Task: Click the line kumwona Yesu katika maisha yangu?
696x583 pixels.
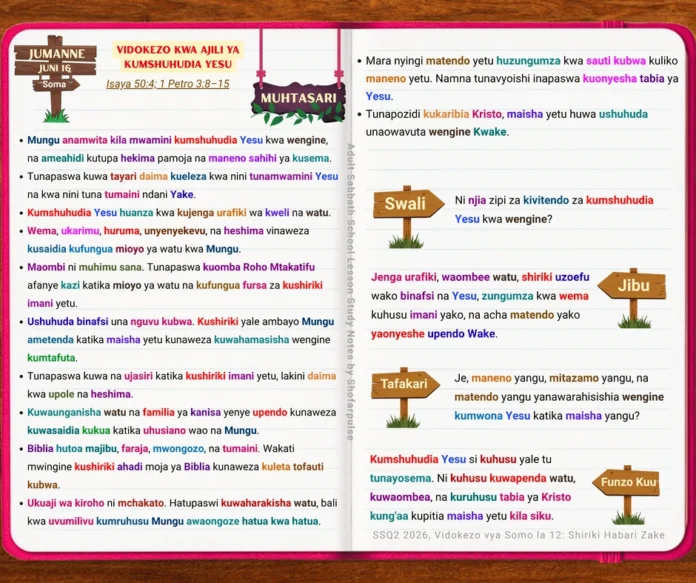Action: pyautogui.click(x=547, y=416)
